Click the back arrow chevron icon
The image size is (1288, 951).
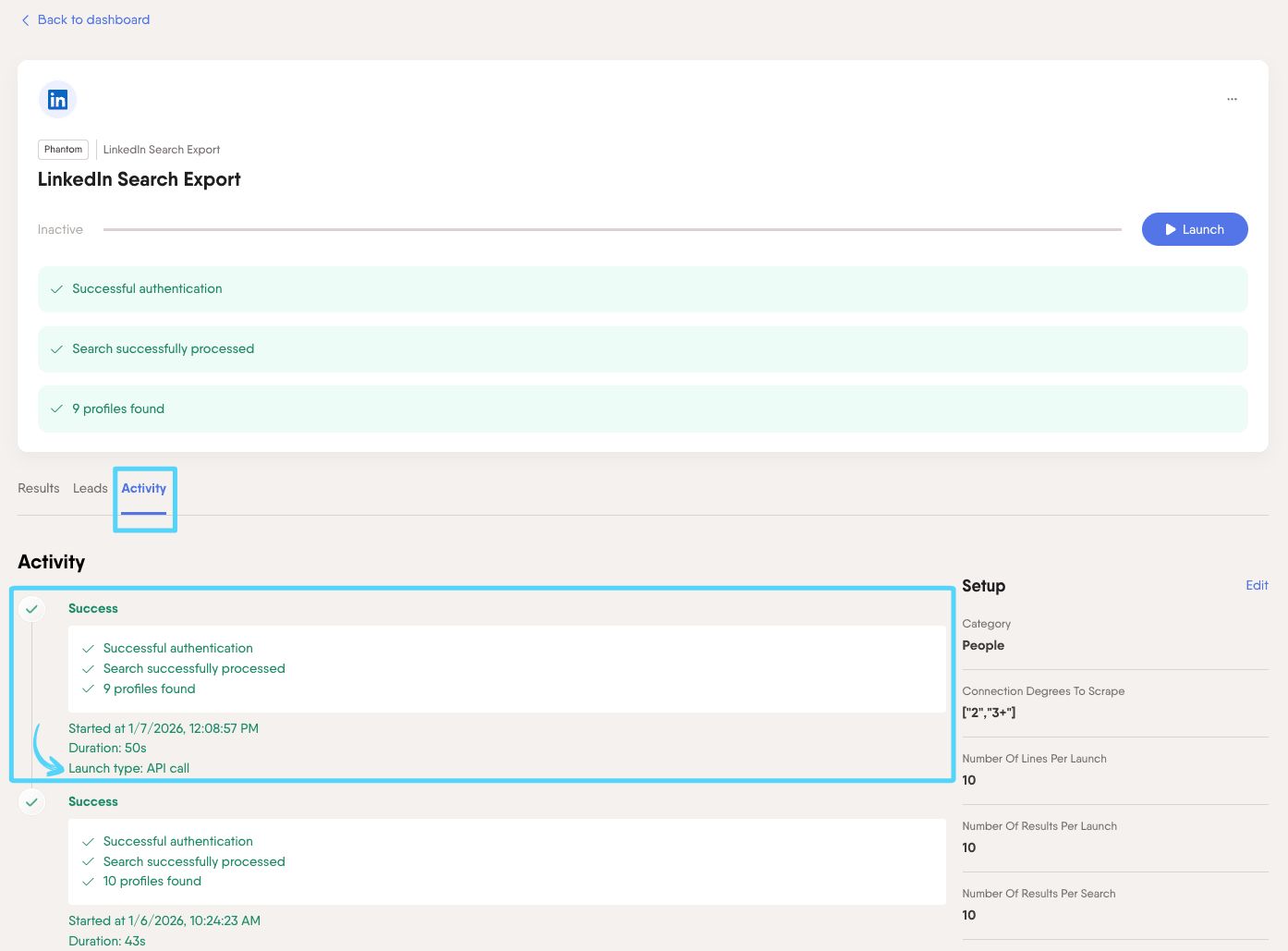point(25,19)
